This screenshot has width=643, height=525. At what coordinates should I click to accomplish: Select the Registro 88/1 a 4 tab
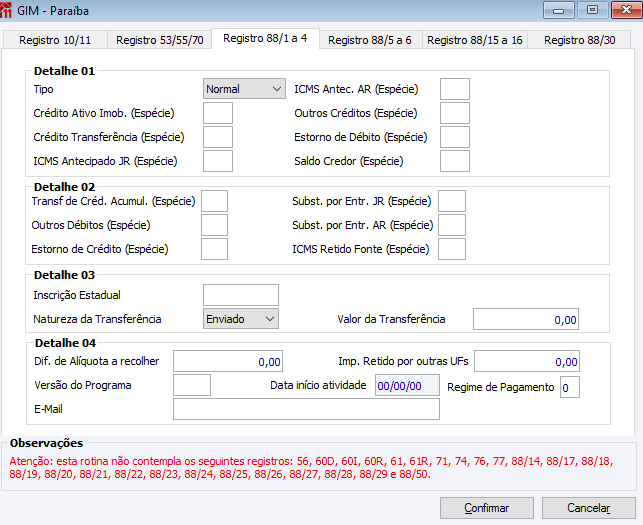(265, 39)
